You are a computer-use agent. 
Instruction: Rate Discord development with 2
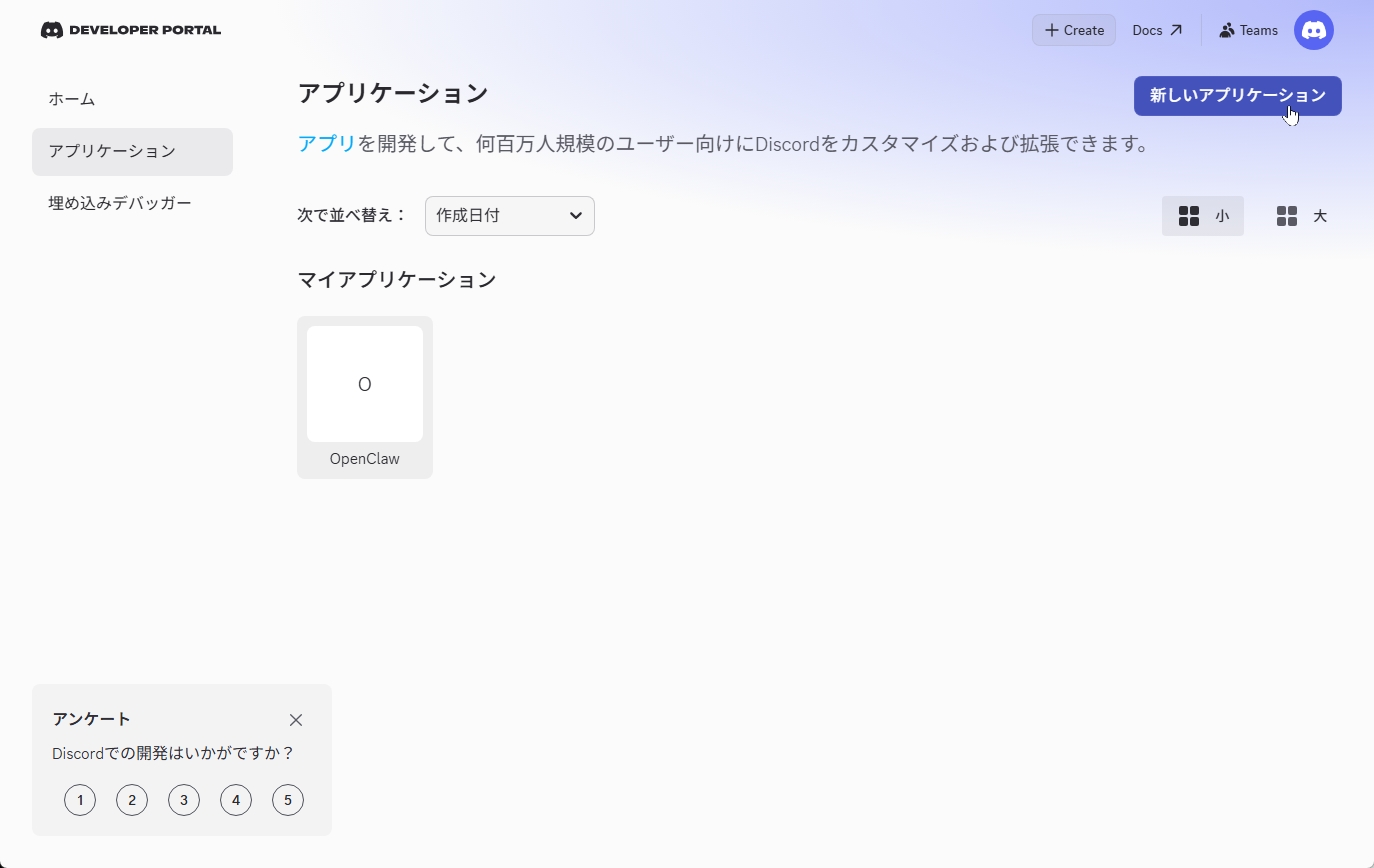coord(132,800)
